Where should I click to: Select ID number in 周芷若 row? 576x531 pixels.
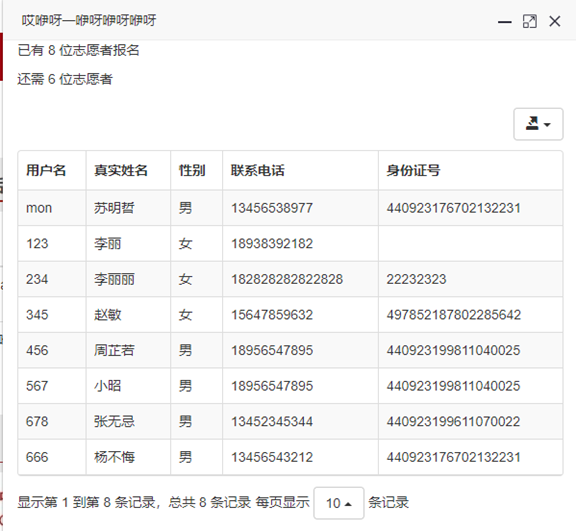click(x=453, y=350)
